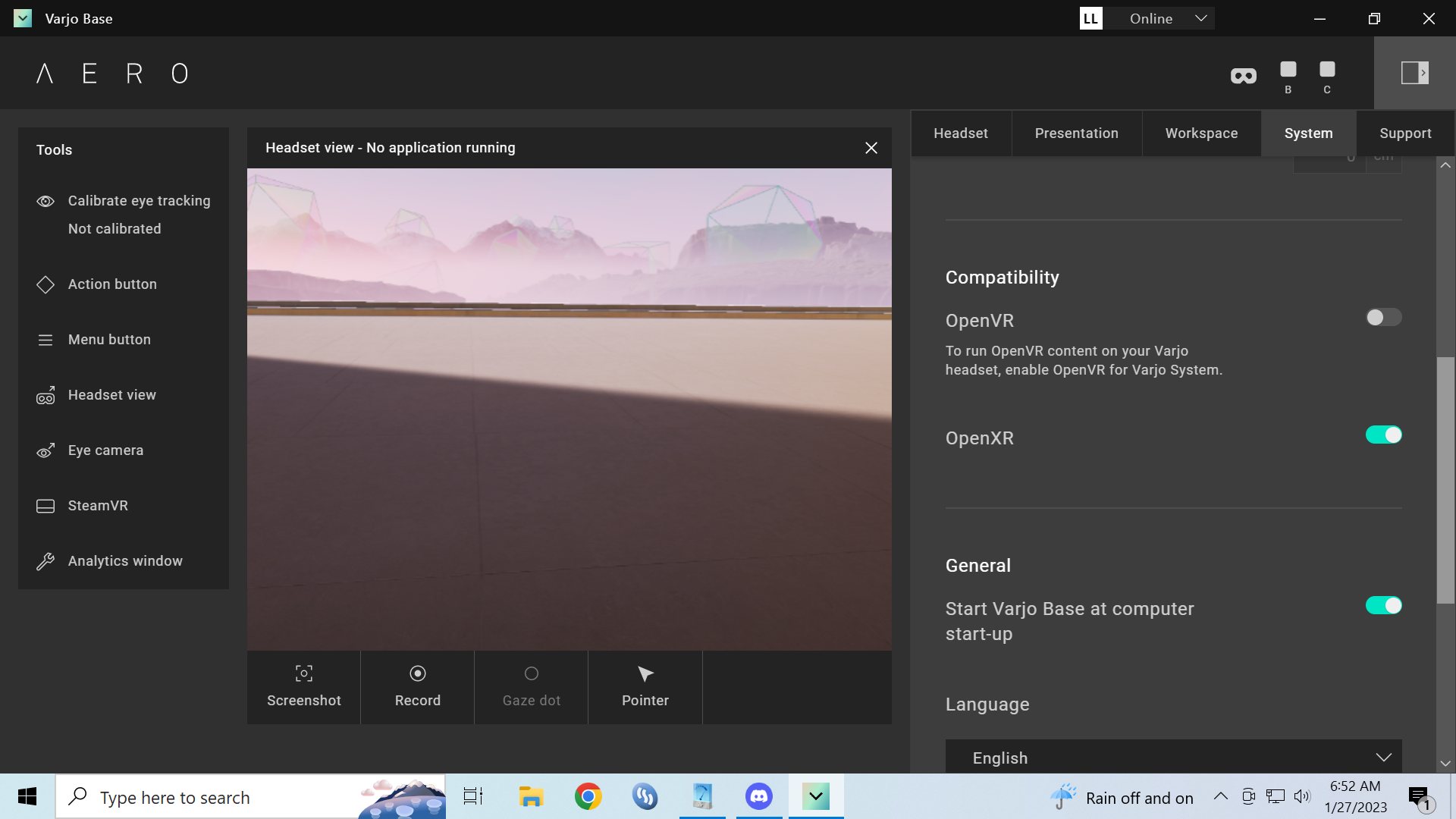
Task: Take a Screenshot of headset view
Action: [303, 687]
